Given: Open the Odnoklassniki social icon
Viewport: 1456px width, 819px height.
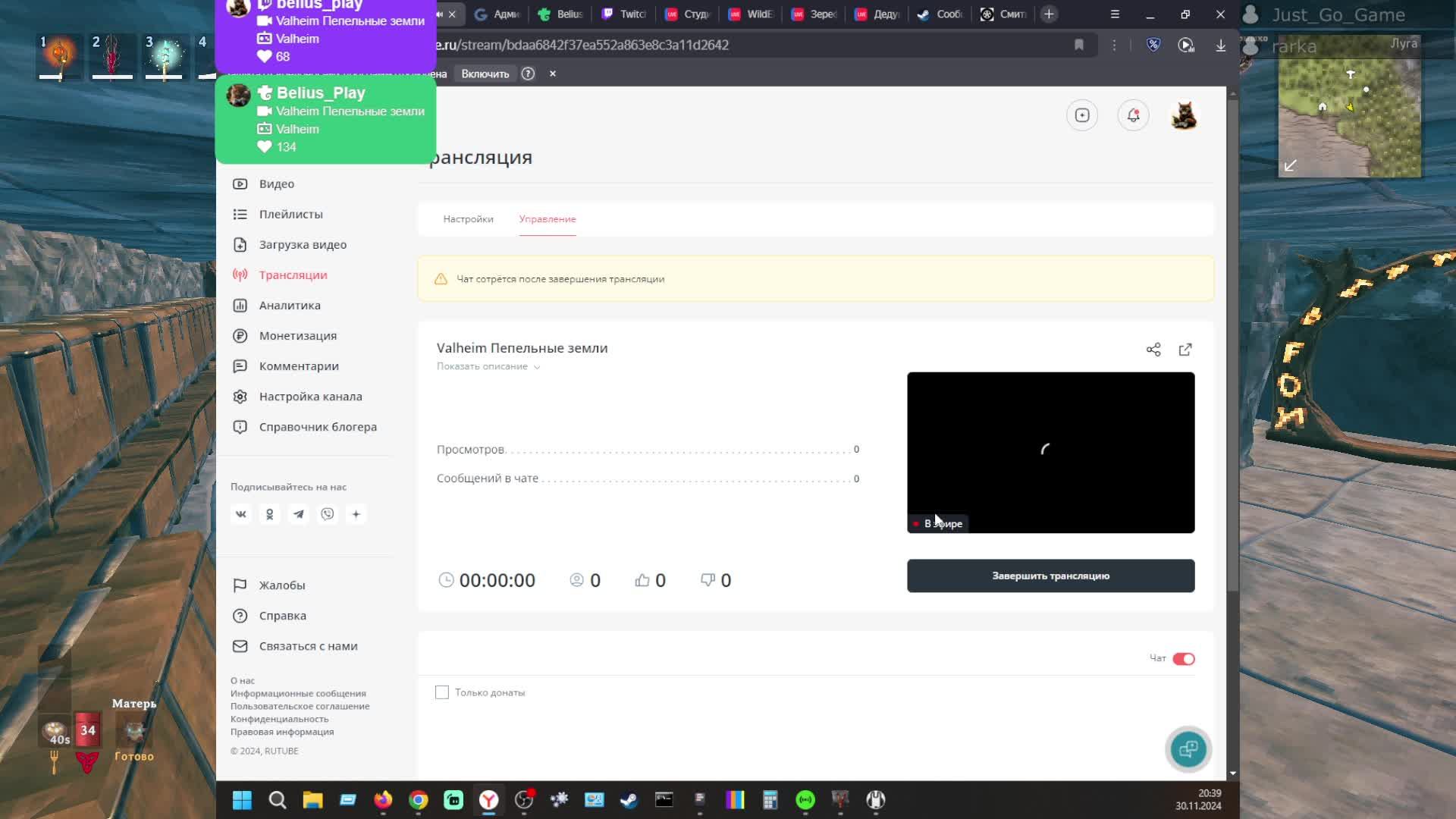Looking at the screenshot, I should click(x=270, y=514).
